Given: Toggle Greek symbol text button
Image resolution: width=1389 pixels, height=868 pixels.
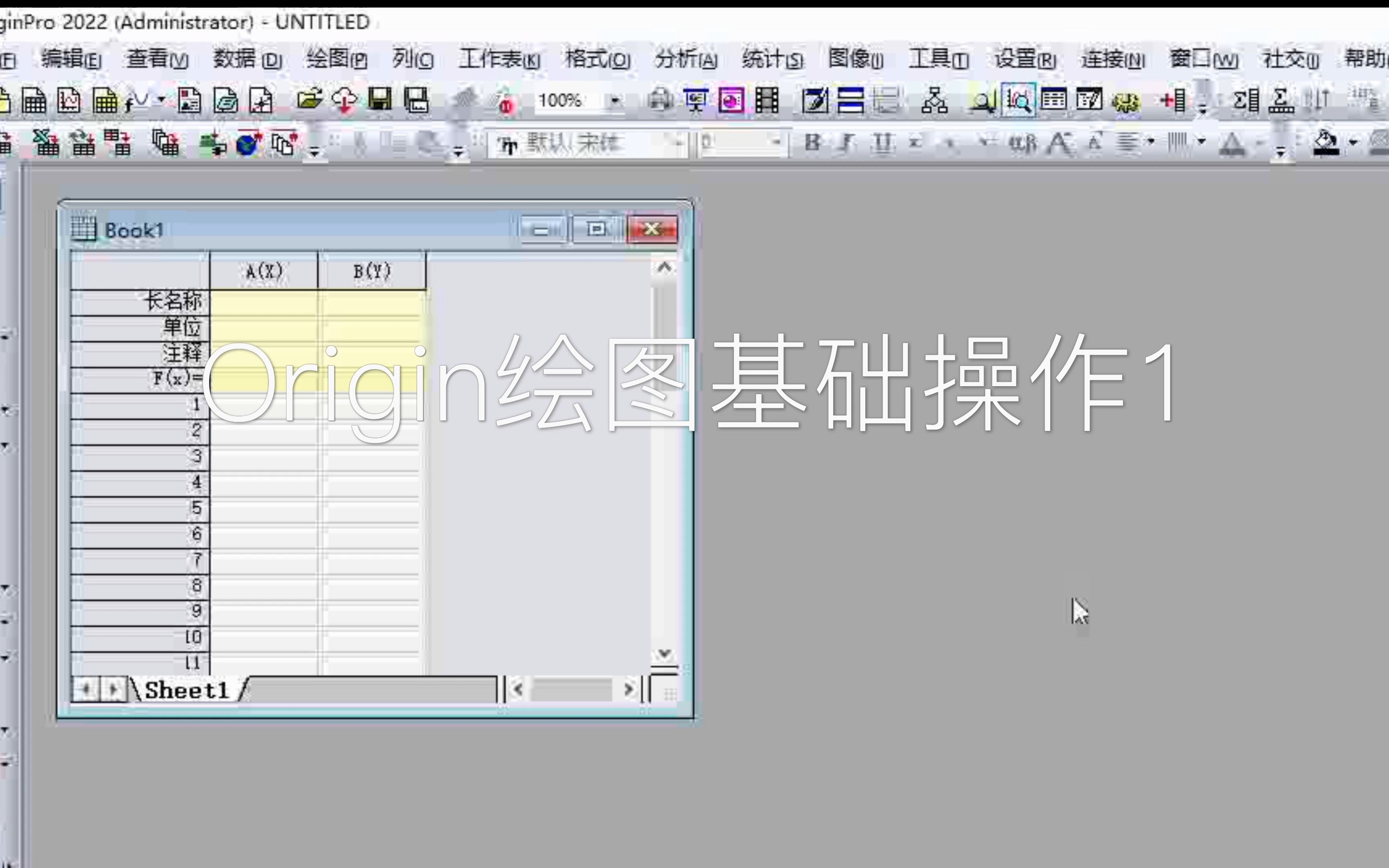Looking at the screenshot, I should [1023, 142].
